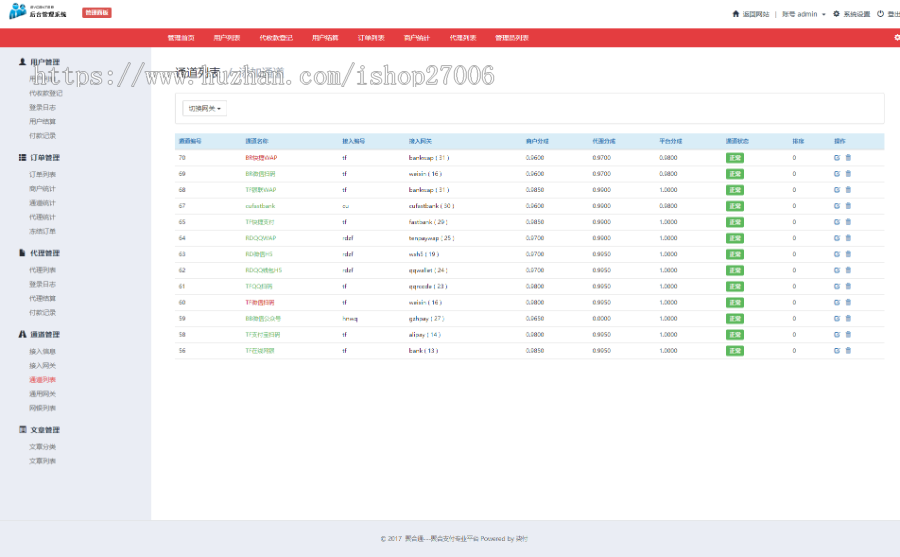900x557 pixels.
Task: Click the home icon beside 返回网站
Action: pyautogui.click(x=735, y=14)
